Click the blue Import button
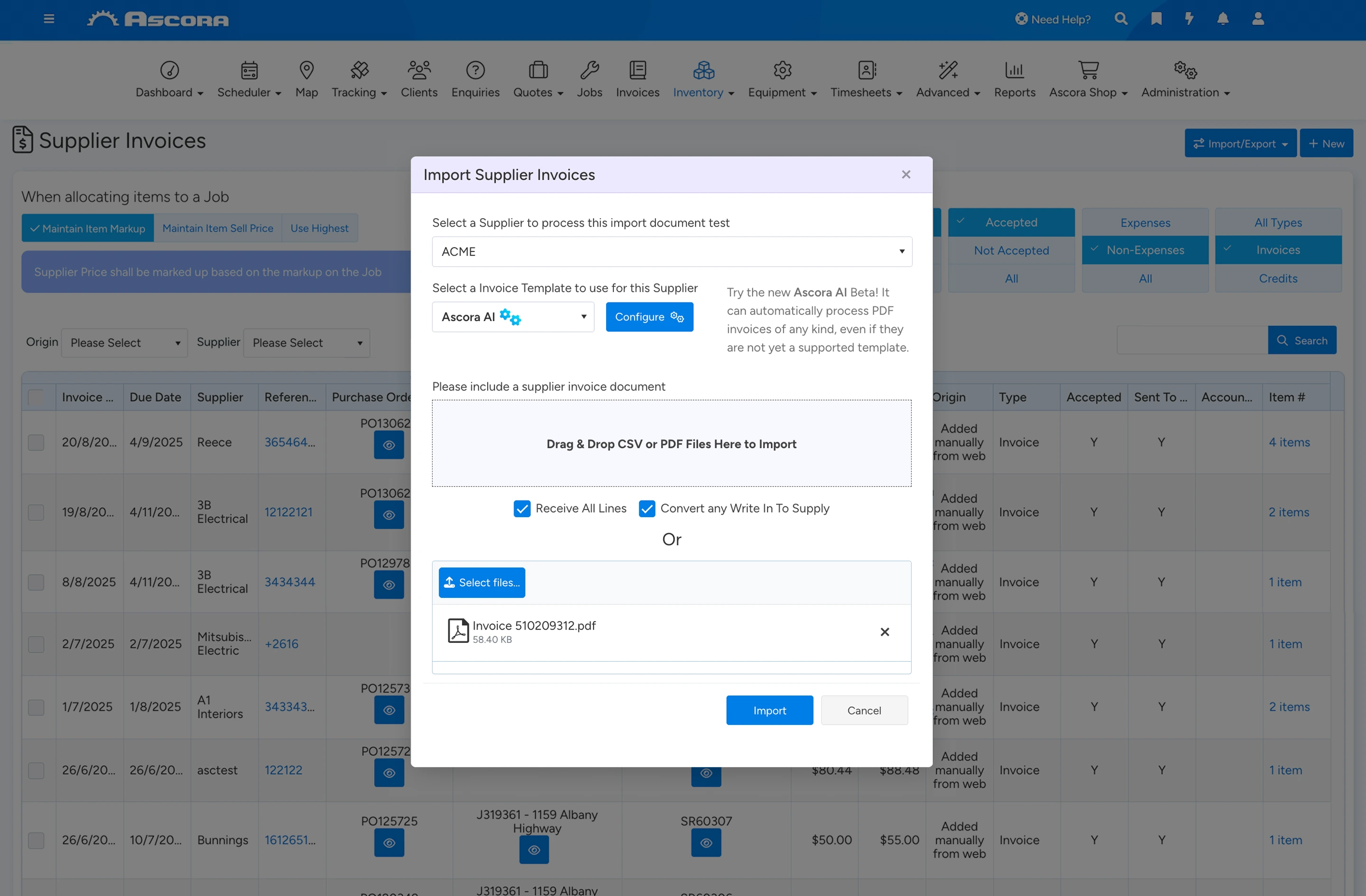 769,710
